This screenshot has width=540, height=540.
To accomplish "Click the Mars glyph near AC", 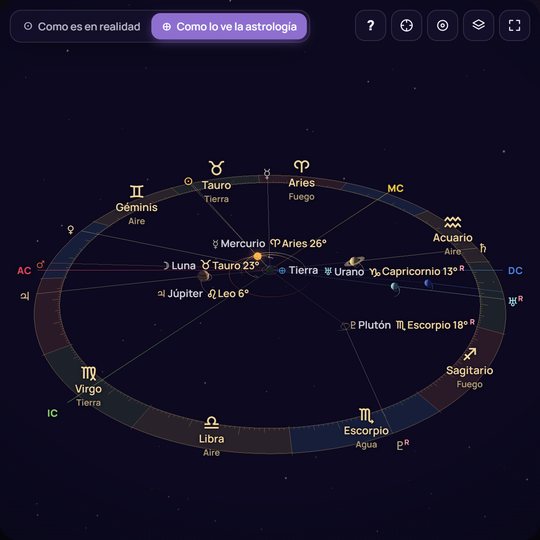I will [41, 264].
